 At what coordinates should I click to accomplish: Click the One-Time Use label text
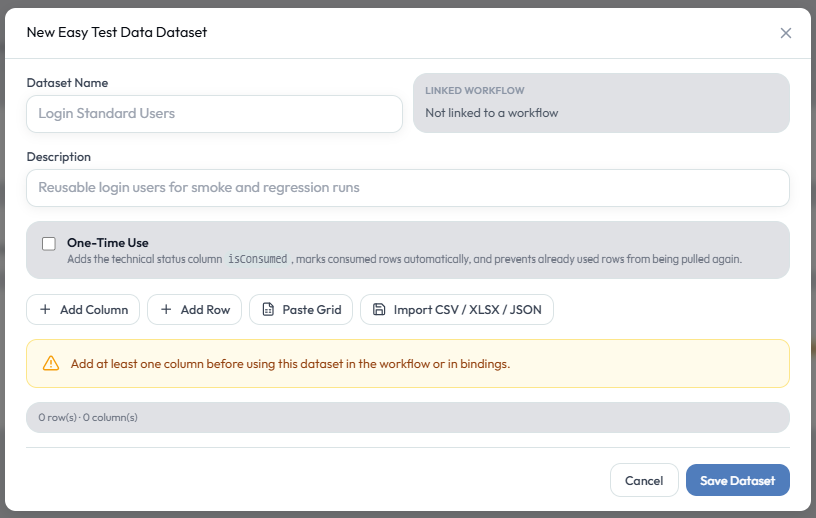click(x=108, y=243)
